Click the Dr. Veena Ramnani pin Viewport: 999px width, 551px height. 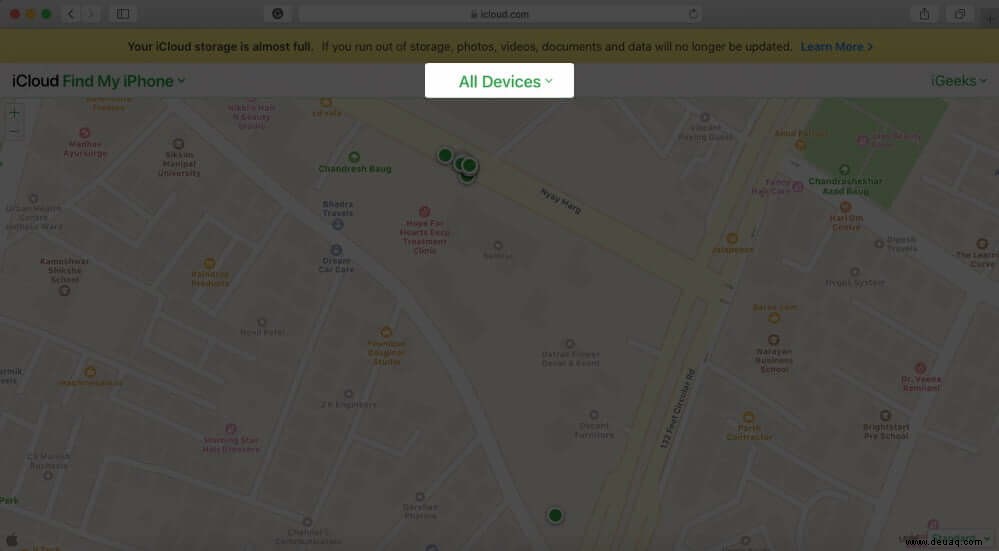921,368
